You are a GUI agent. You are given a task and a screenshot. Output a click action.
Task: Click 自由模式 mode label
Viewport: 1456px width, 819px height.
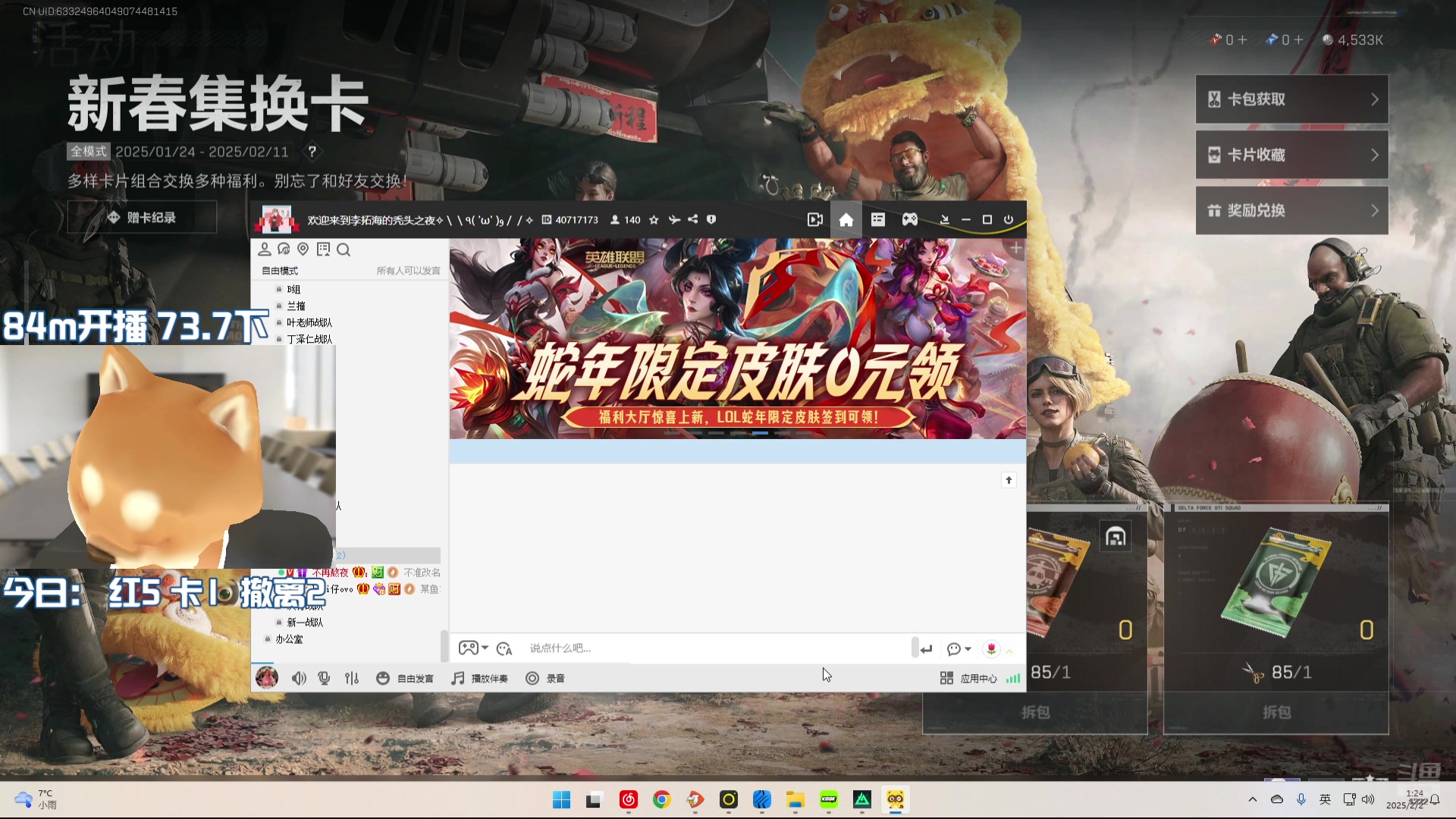click(x=280, y=271)
